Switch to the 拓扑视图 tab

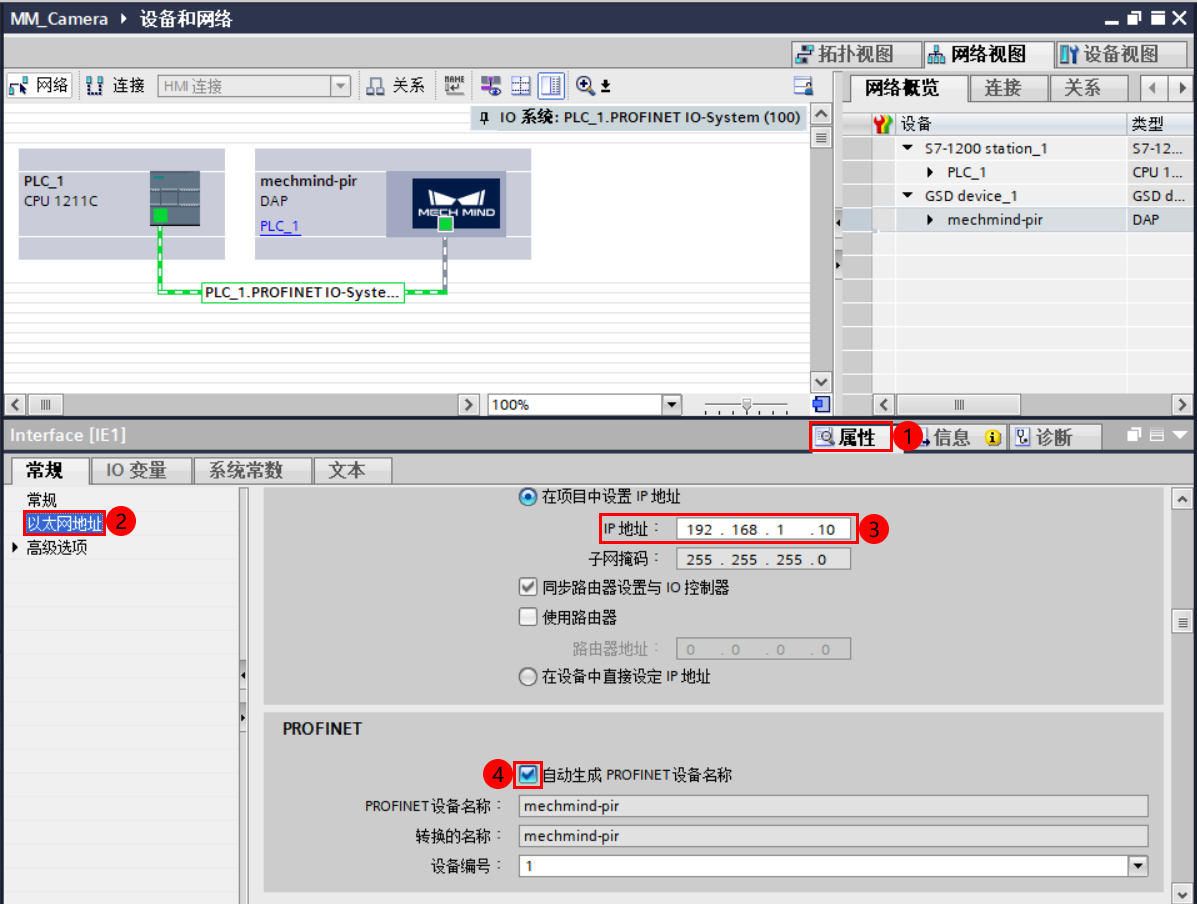(x=856, y=53)
